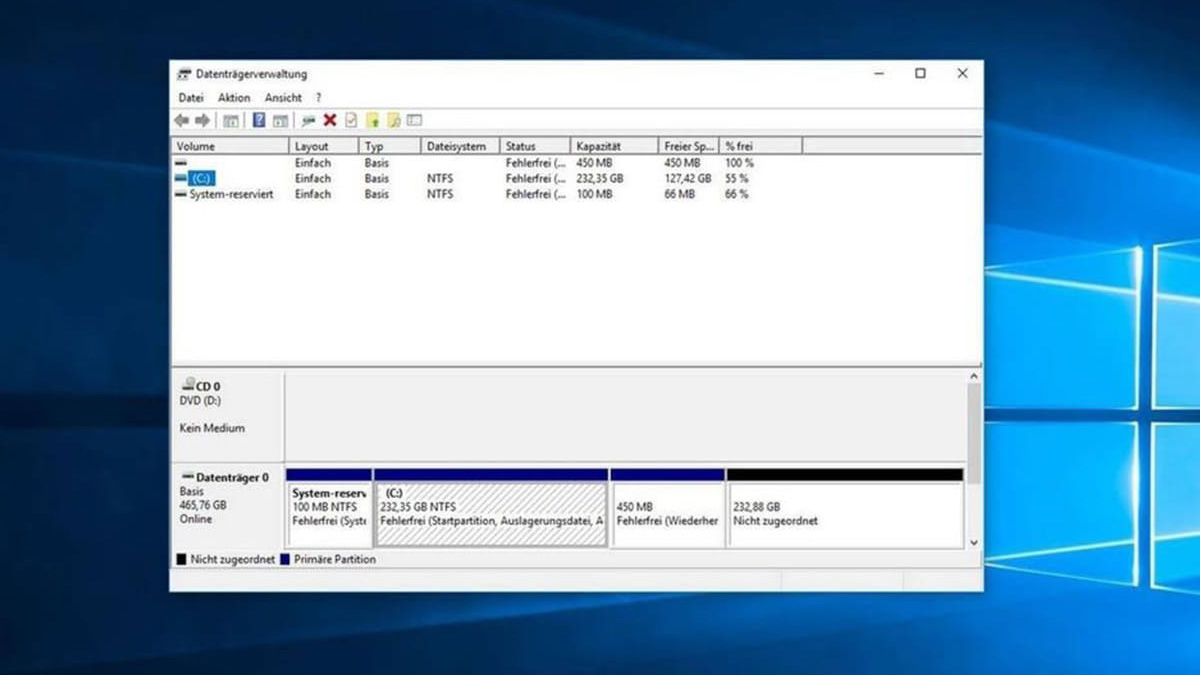Select the (C:) 232,35 GB NTFS partition block
1200x675 pixels.
tap(491, 507)
